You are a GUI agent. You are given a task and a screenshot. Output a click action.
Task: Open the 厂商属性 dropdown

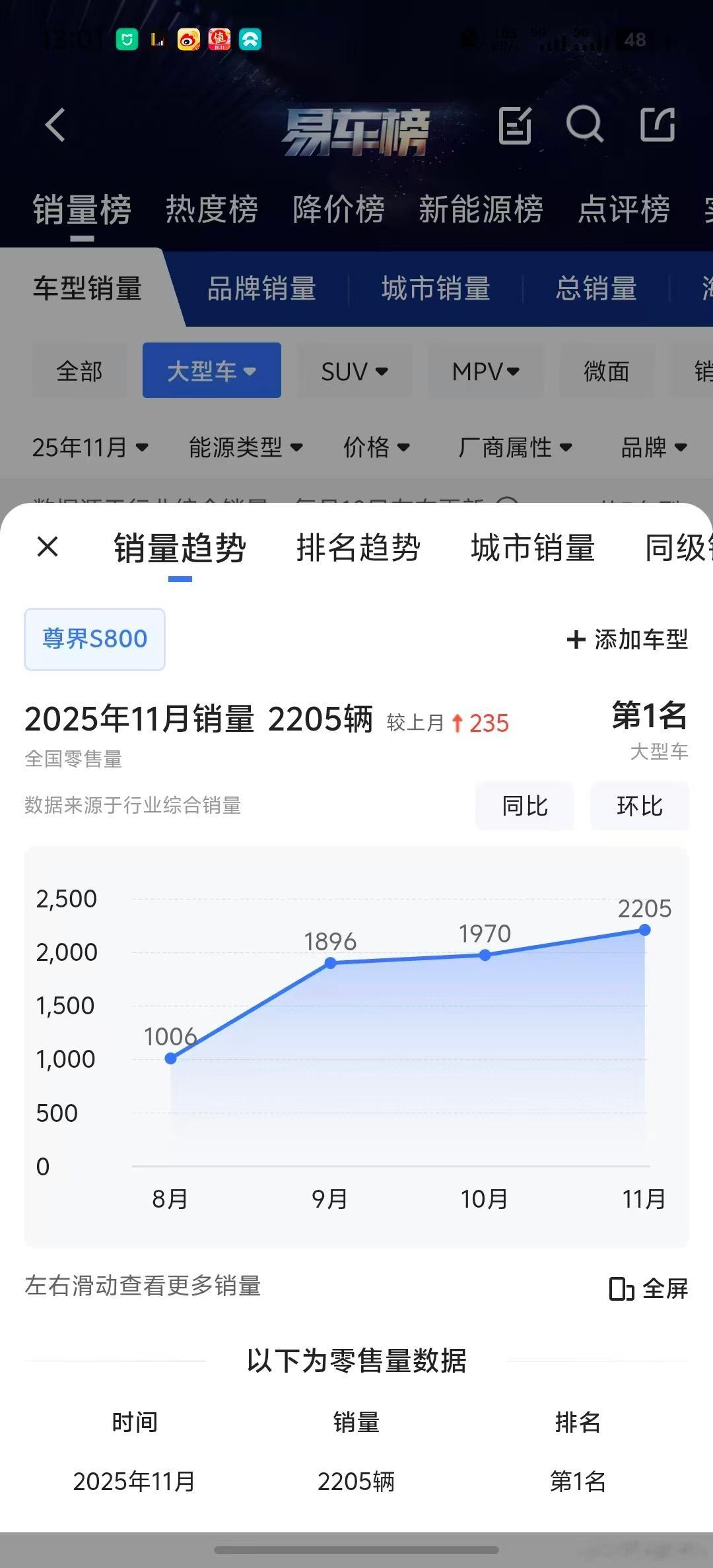point(515,447)
